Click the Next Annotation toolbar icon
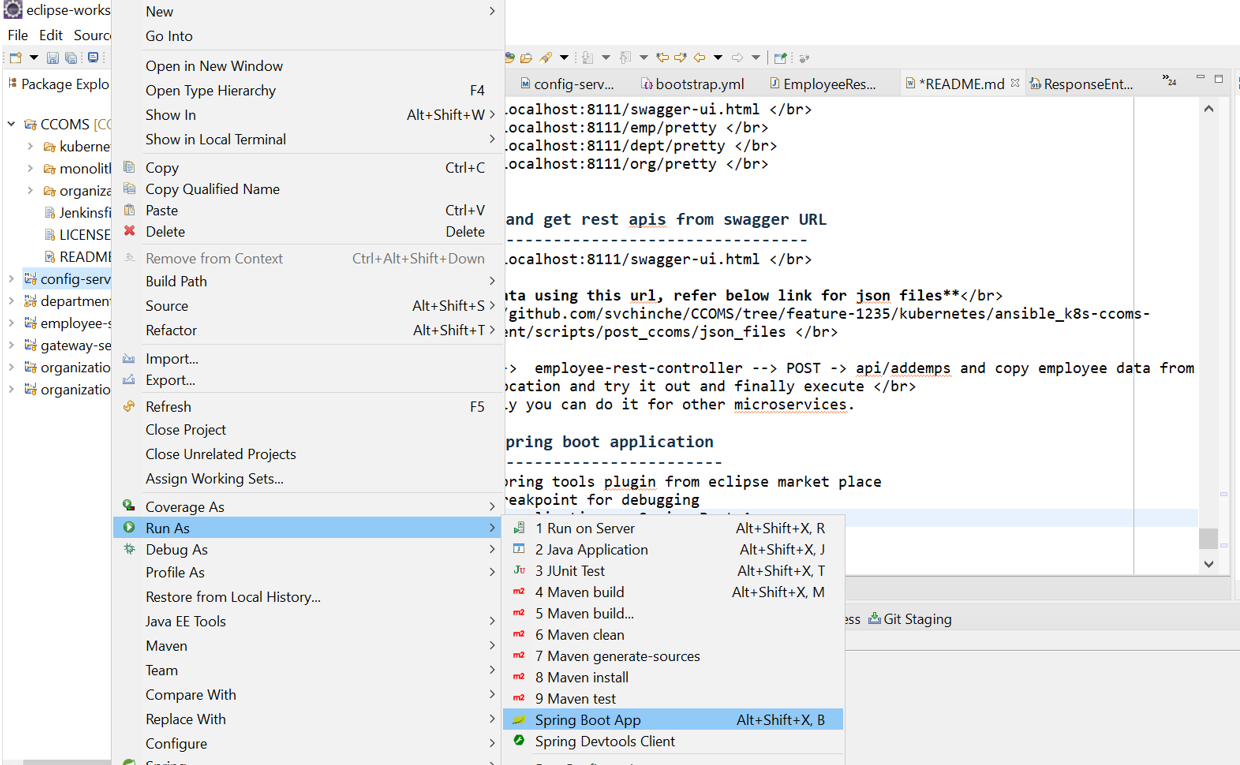Viewport: 1240px width, 765px height. pos(587,58)
